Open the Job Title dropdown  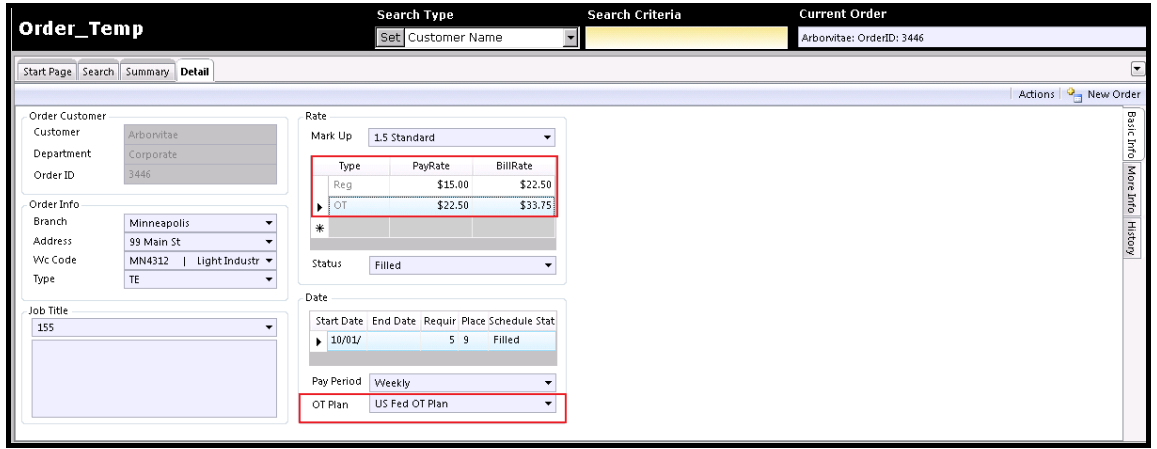(268, 328)
